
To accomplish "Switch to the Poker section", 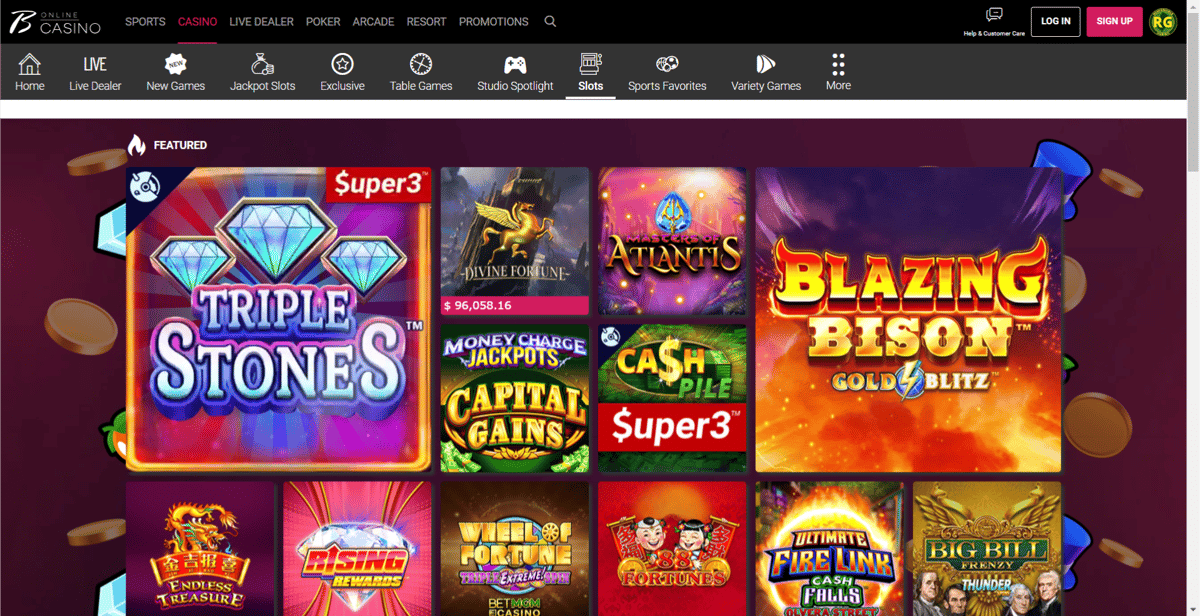I will coord(323,21).
